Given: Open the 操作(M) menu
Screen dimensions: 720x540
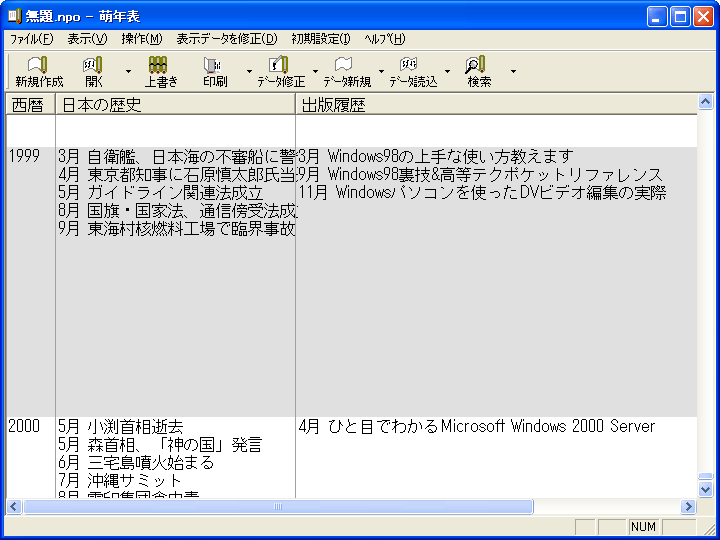Looking at the screenshot, I should (x=142, y=39).
